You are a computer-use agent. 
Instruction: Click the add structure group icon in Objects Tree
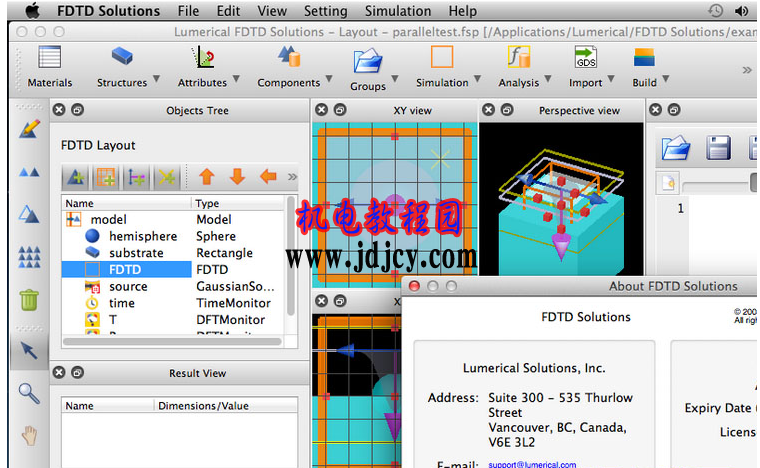(76, 177)
